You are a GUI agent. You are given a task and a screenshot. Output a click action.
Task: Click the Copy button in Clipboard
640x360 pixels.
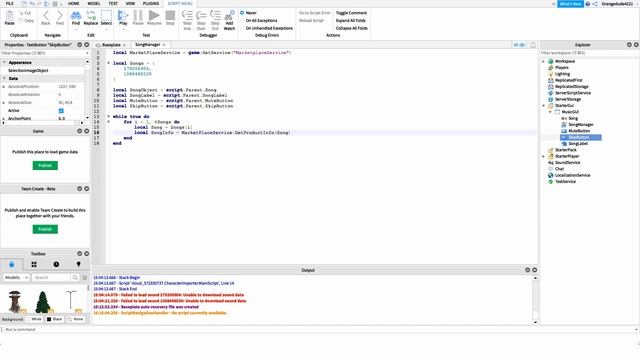(26, 20)
